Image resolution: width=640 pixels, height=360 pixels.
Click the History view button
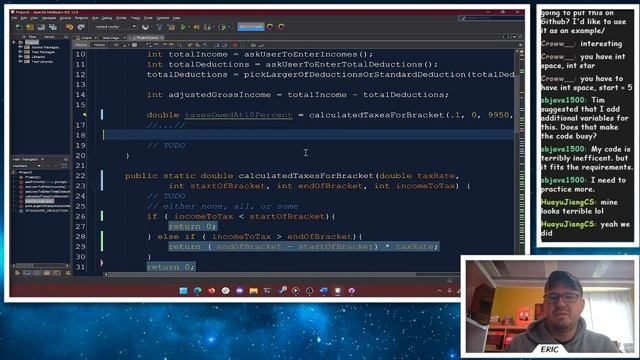click(99, 45)
